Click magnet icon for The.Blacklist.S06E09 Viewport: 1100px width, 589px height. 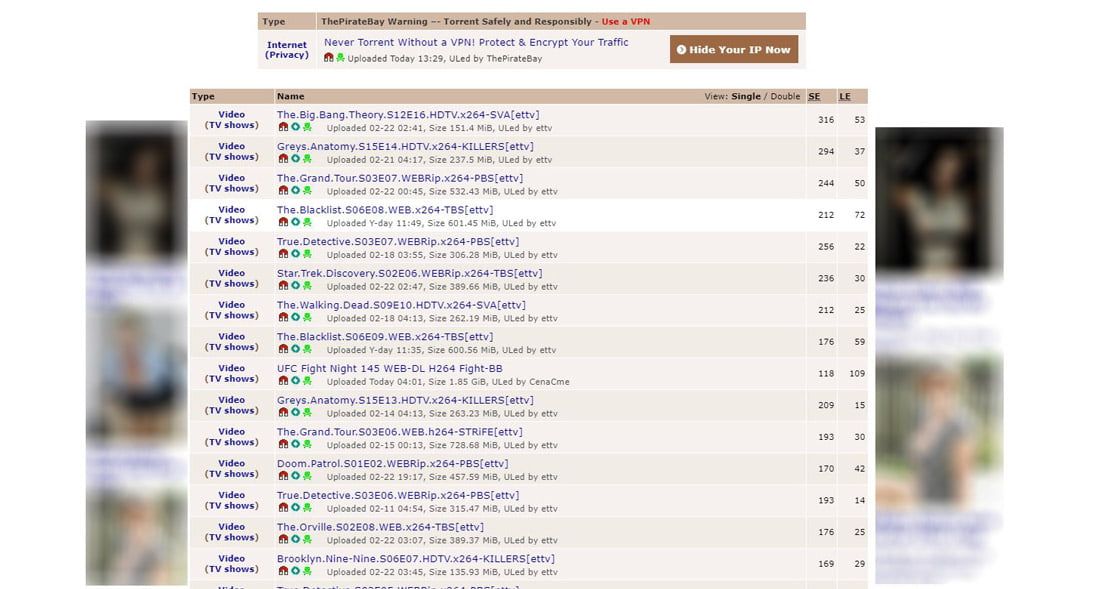point(283,348)
